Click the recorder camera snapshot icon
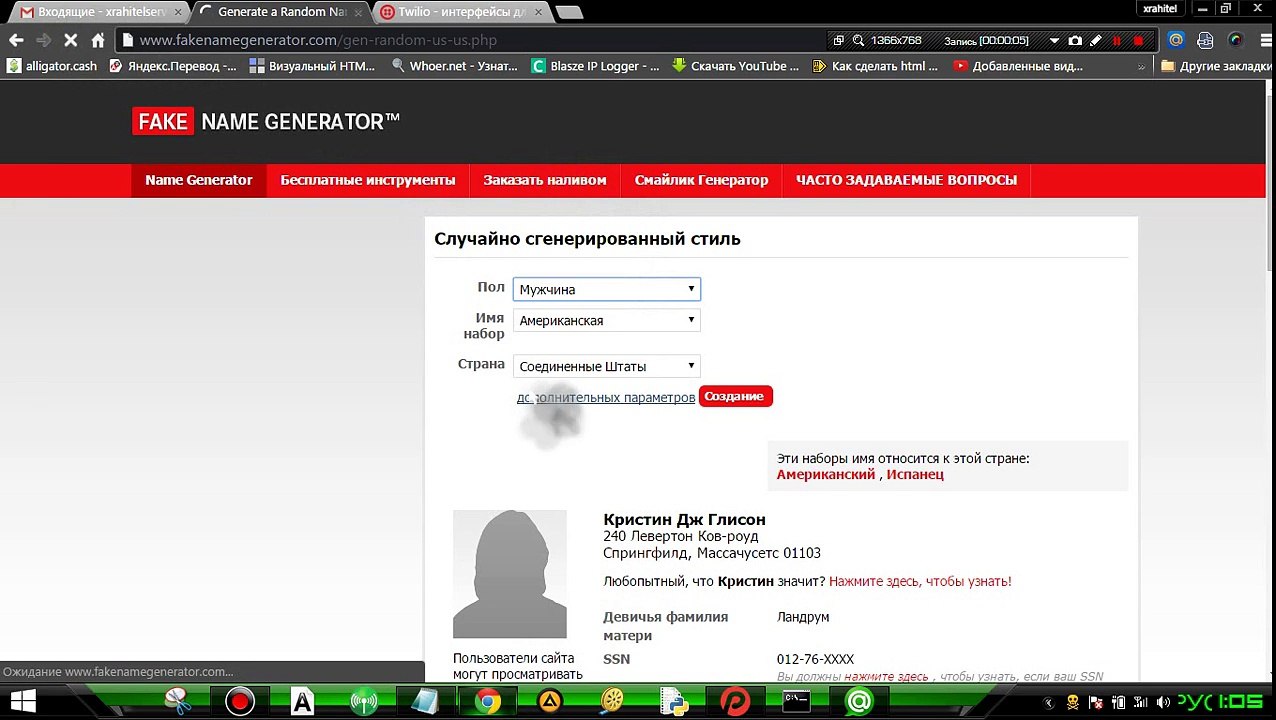This screenshot has width=1276, height=720. (x=1075, y=40)
